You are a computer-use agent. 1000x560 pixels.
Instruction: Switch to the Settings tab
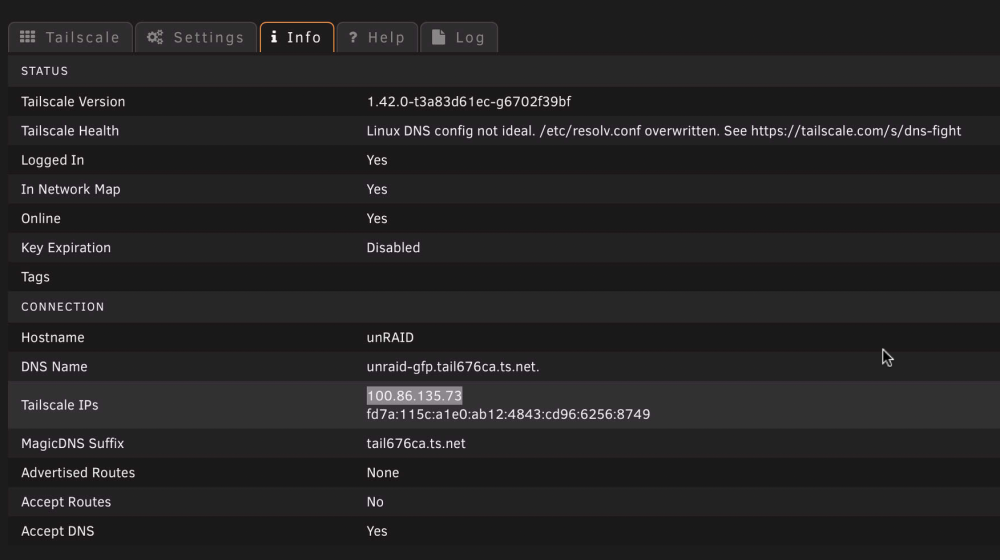196,37
